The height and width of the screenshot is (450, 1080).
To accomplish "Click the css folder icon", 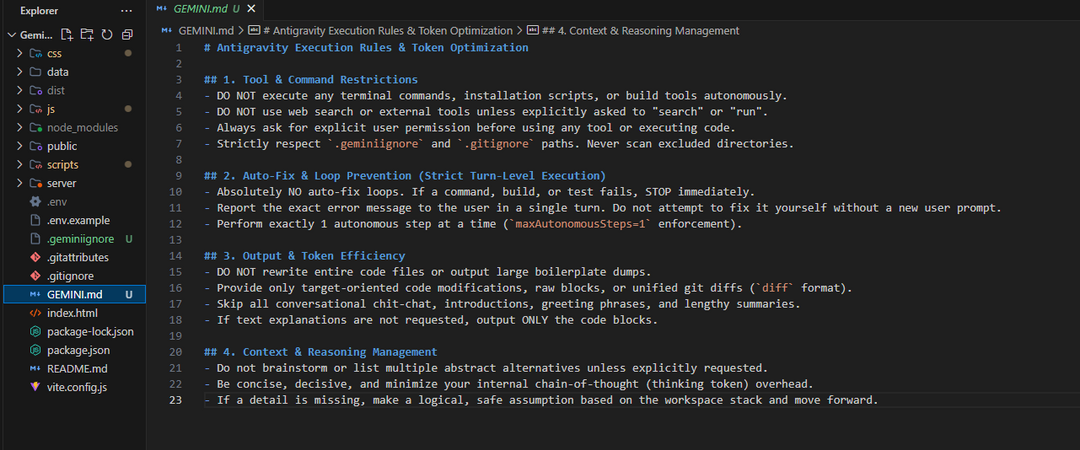I will pos(35,54).
